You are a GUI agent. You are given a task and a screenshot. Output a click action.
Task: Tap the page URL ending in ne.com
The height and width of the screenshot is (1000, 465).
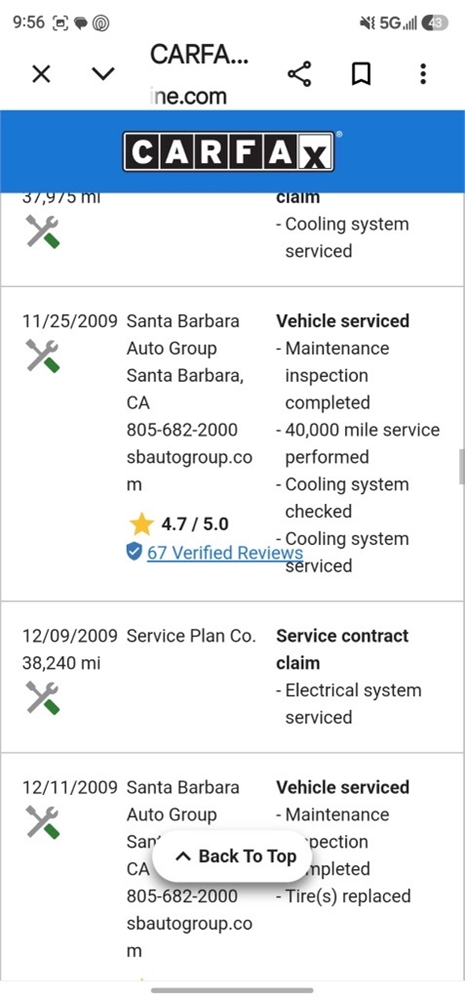(189, 97)
